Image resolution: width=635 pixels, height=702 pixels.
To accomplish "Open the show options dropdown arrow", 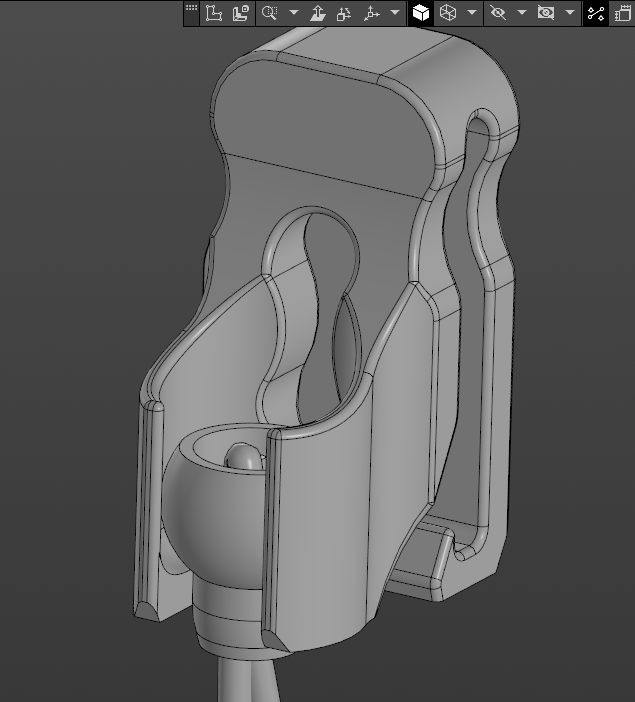I will click(570, 13).
